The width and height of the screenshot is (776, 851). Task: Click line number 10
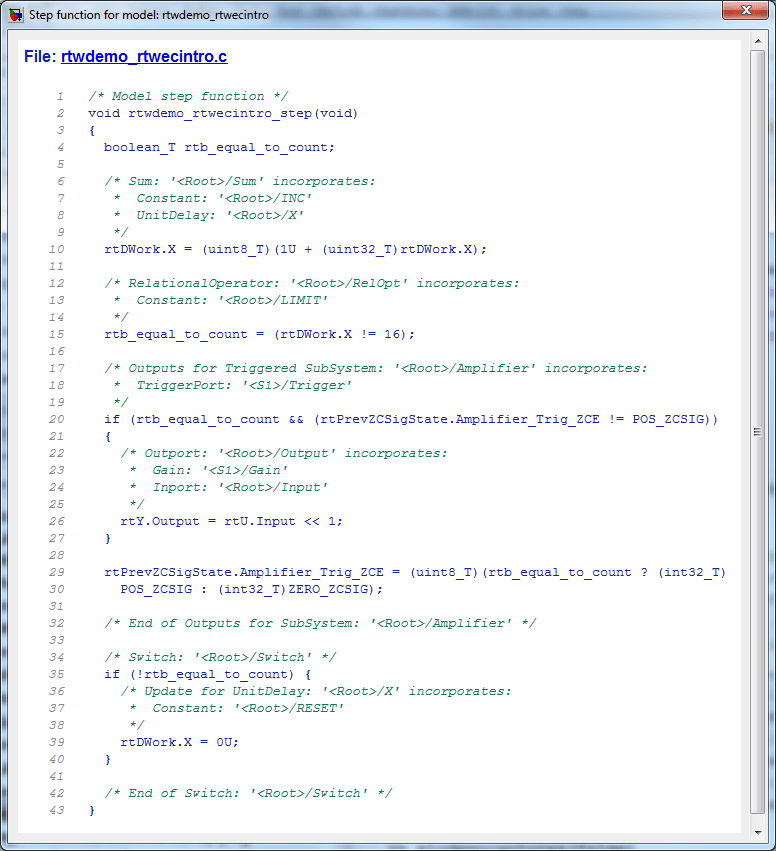coord(56,250)
